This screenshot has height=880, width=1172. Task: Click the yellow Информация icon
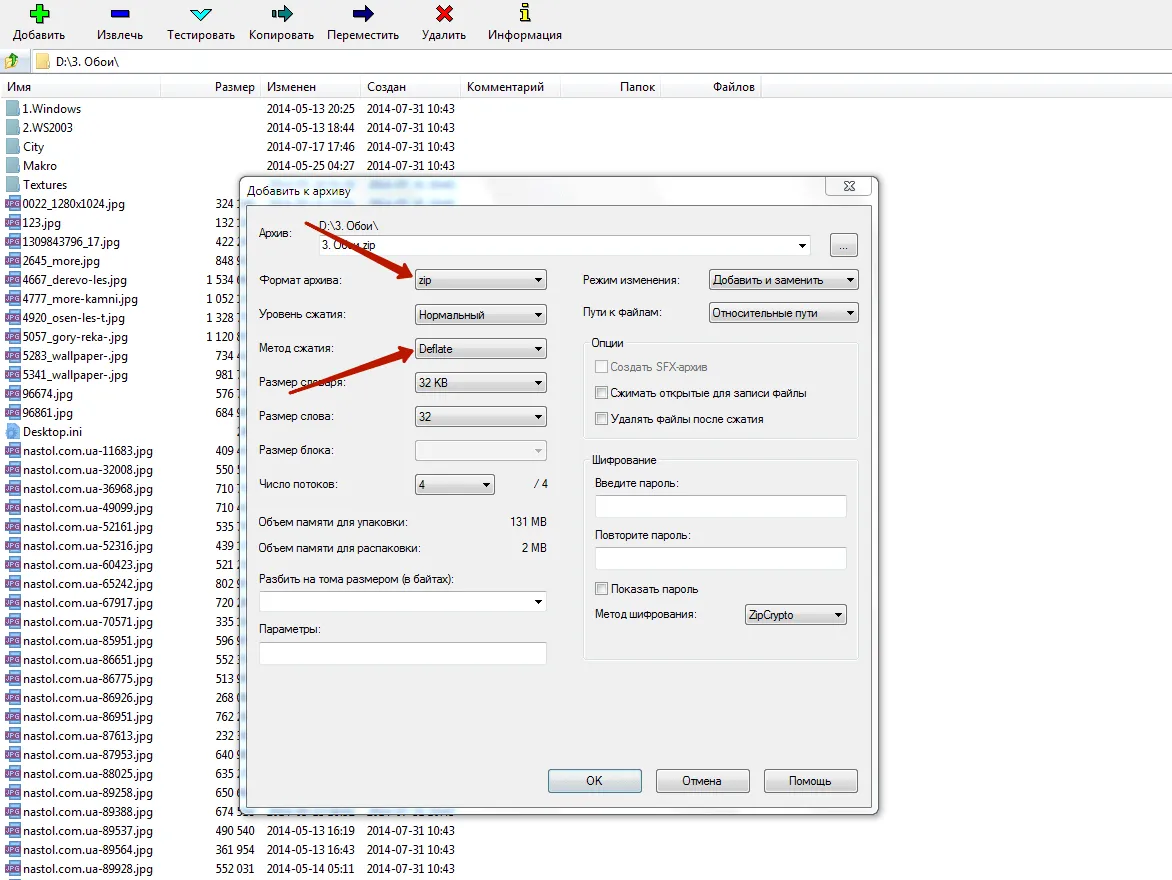(525, 14)
